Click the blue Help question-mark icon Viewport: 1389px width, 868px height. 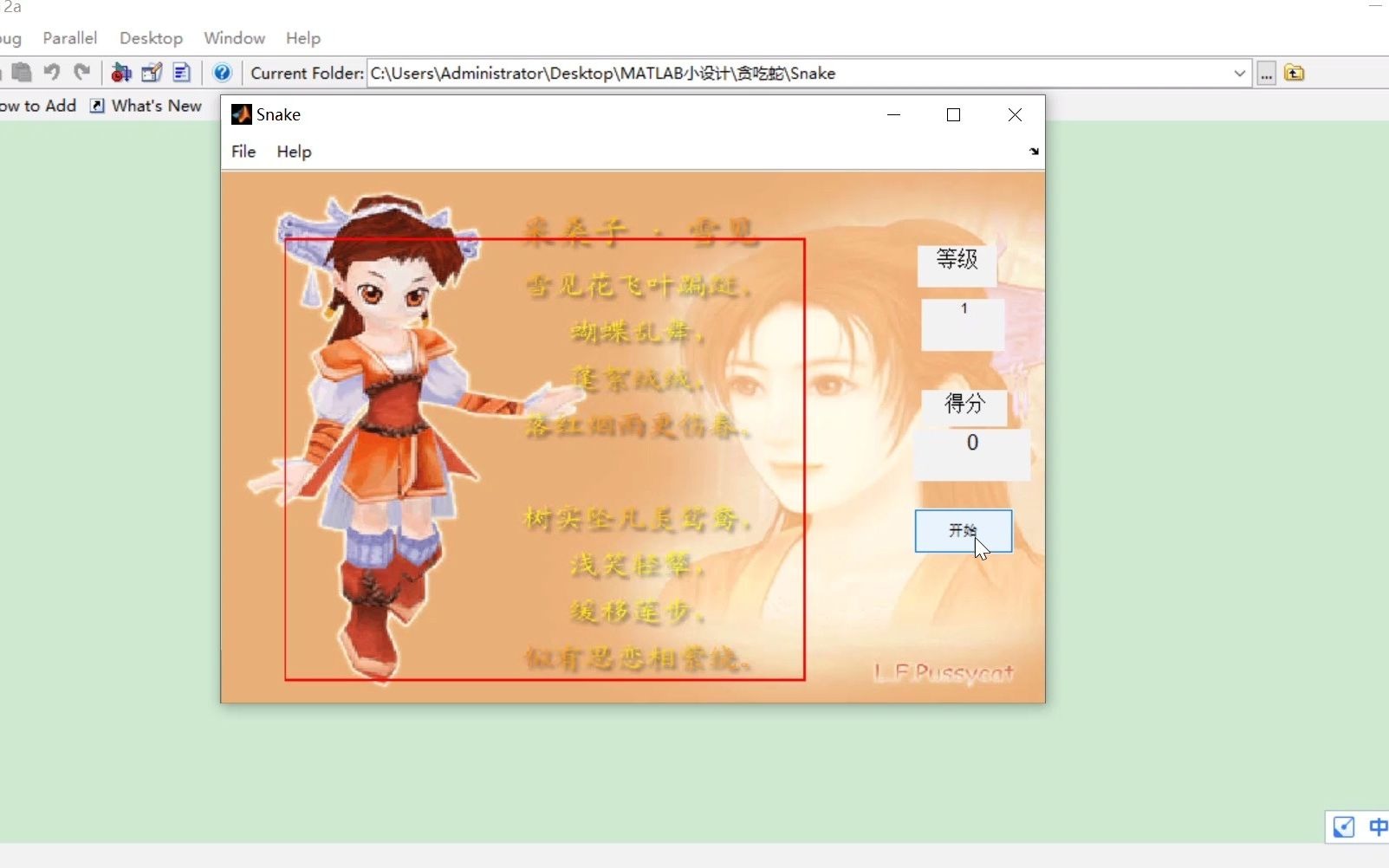(x=222, y=73)
